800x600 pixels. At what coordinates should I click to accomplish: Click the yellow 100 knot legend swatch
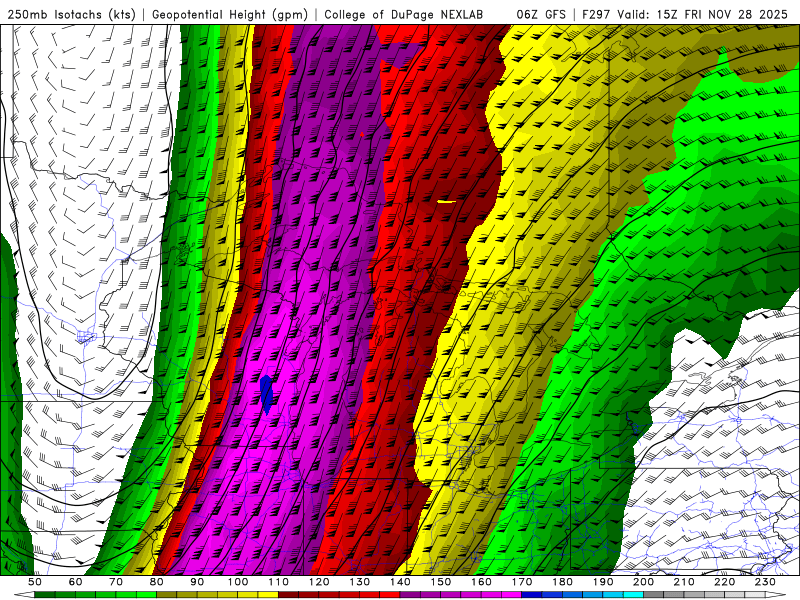click(248, 595)
